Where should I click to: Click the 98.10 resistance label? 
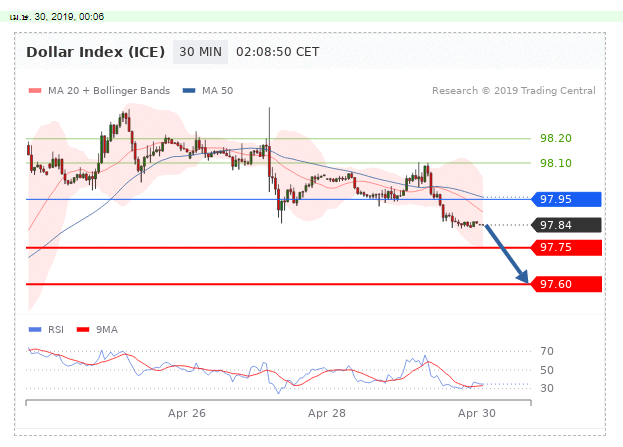click(x=555, y=163)
